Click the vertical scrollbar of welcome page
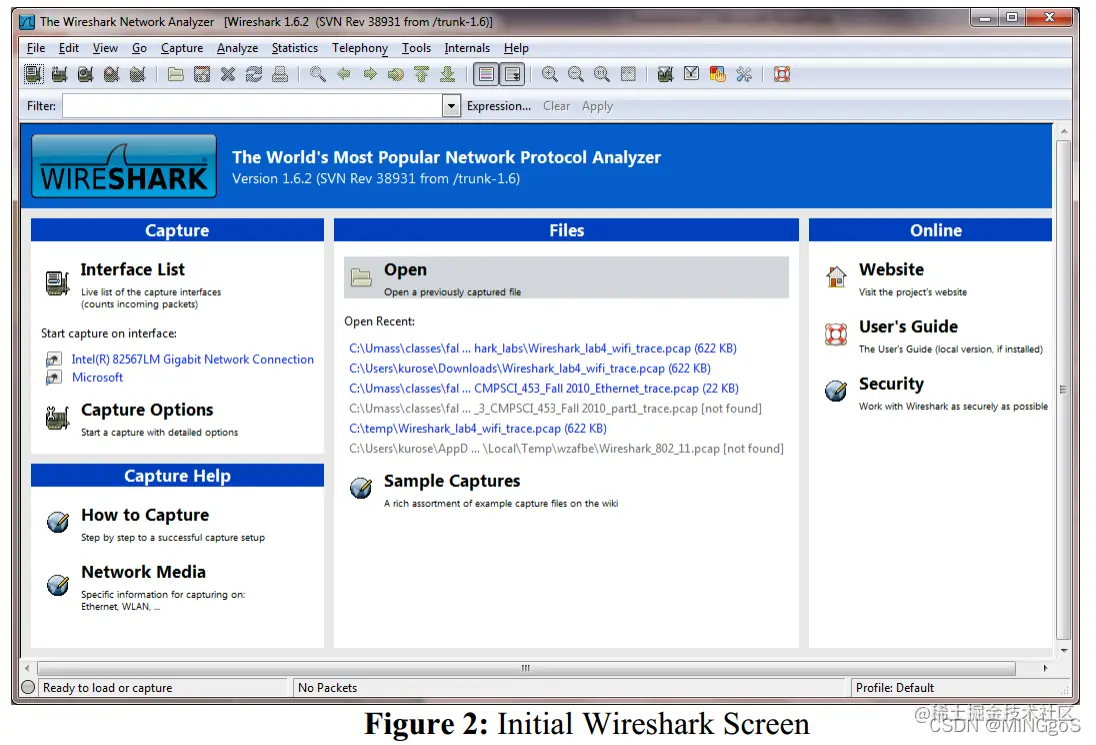 1064,390
